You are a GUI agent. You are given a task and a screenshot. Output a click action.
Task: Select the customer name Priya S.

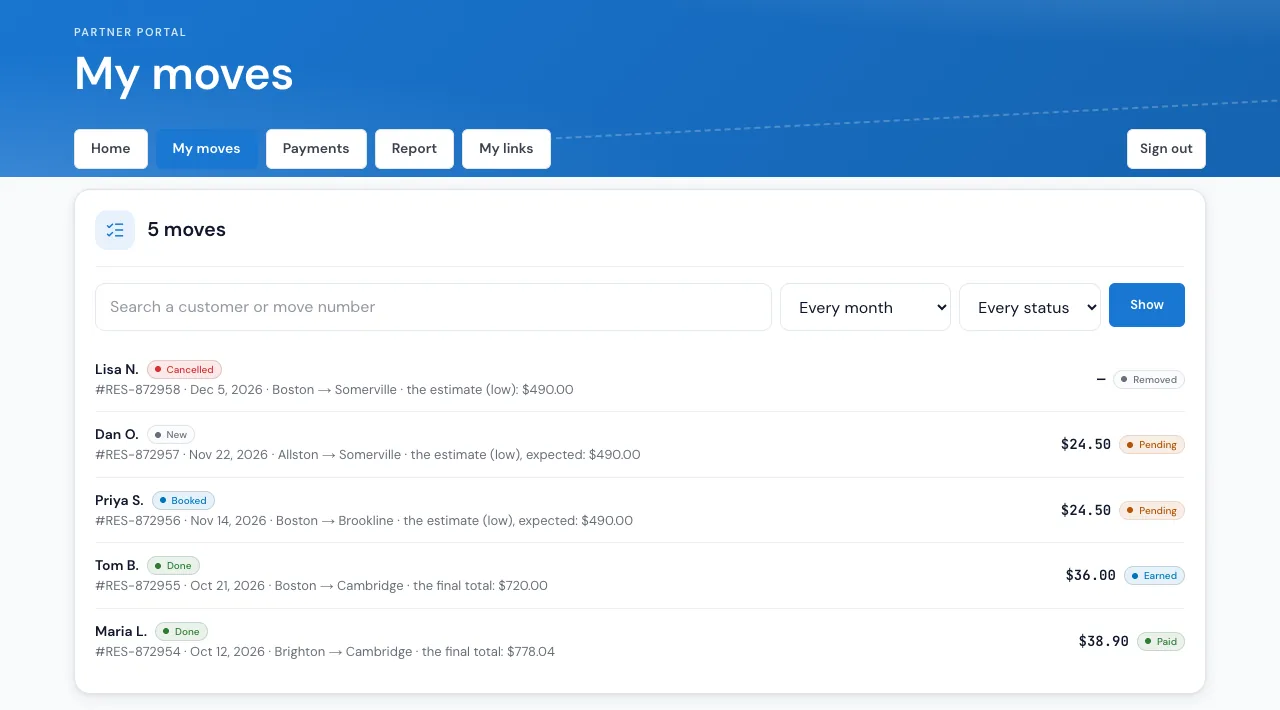point(119,500)
